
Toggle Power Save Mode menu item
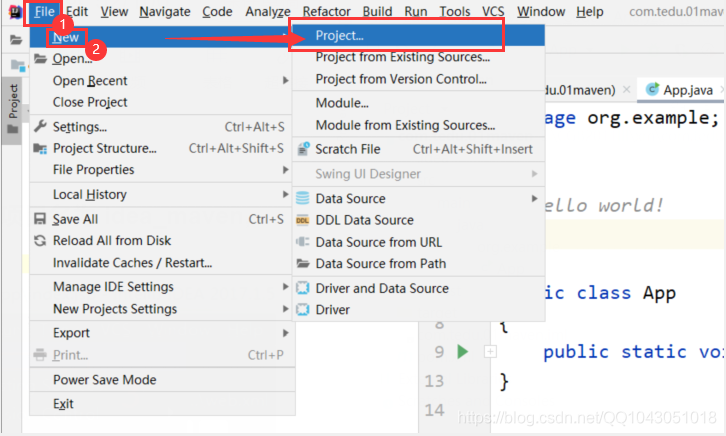tap(162, 380)
